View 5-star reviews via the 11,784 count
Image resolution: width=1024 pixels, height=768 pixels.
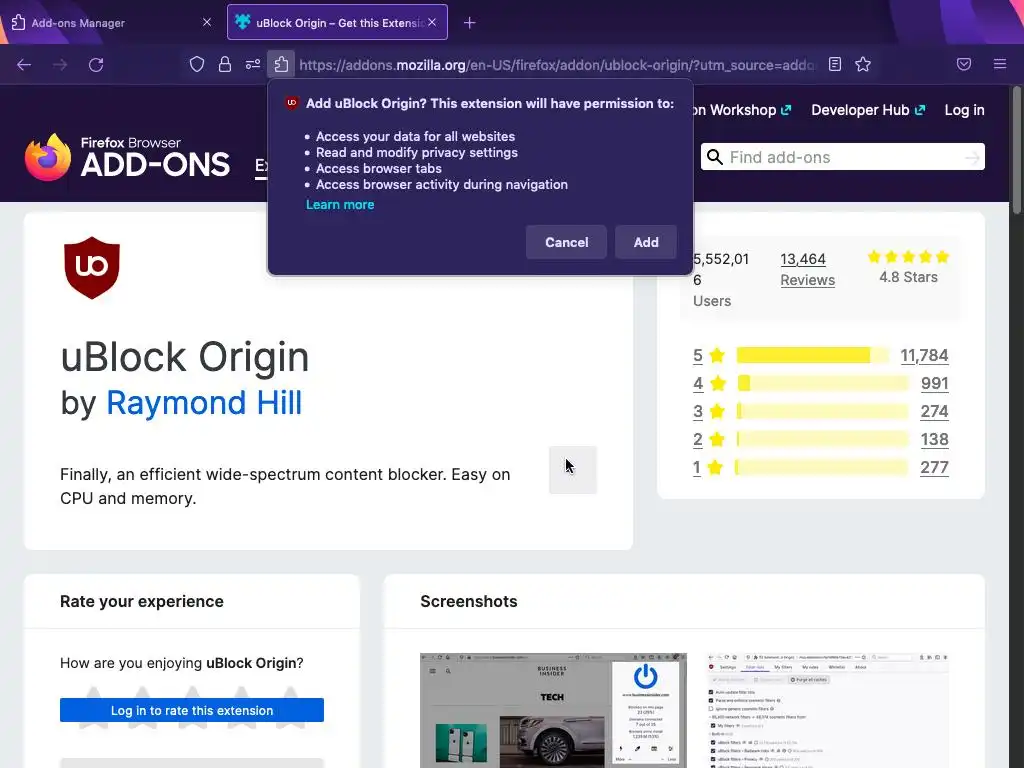[x=924, y=355]
